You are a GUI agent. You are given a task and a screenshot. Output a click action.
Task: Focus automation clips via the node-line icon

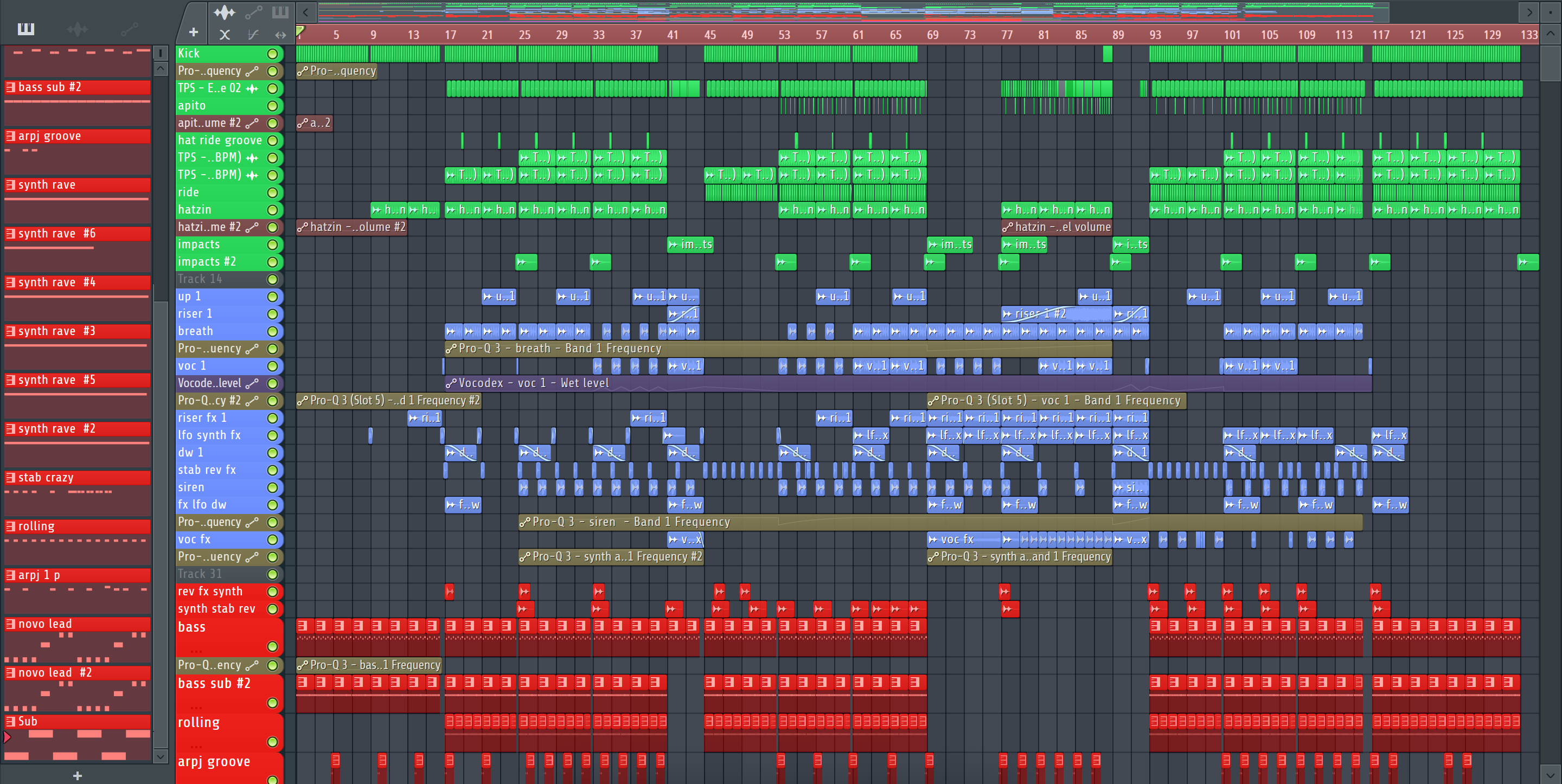click(253, 11)
